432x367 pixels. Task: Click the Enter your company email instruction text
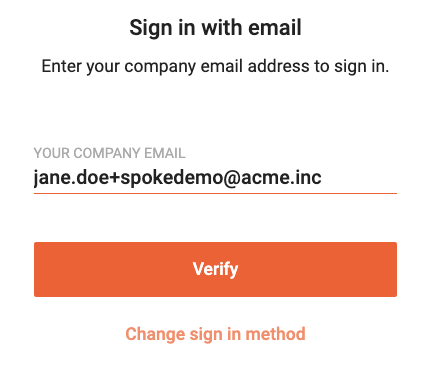point(215,66)
